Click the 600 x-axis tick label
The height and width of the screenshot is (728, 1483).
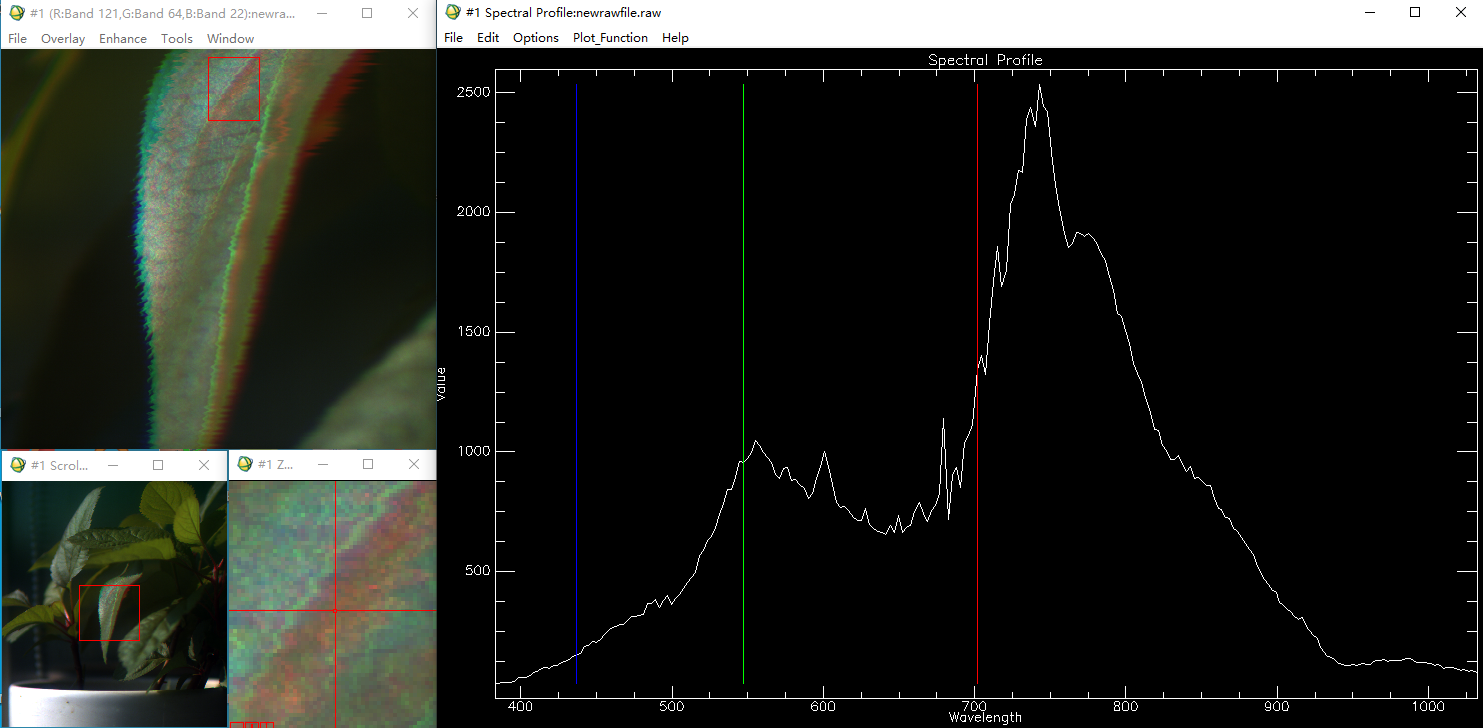click(823, 704)
